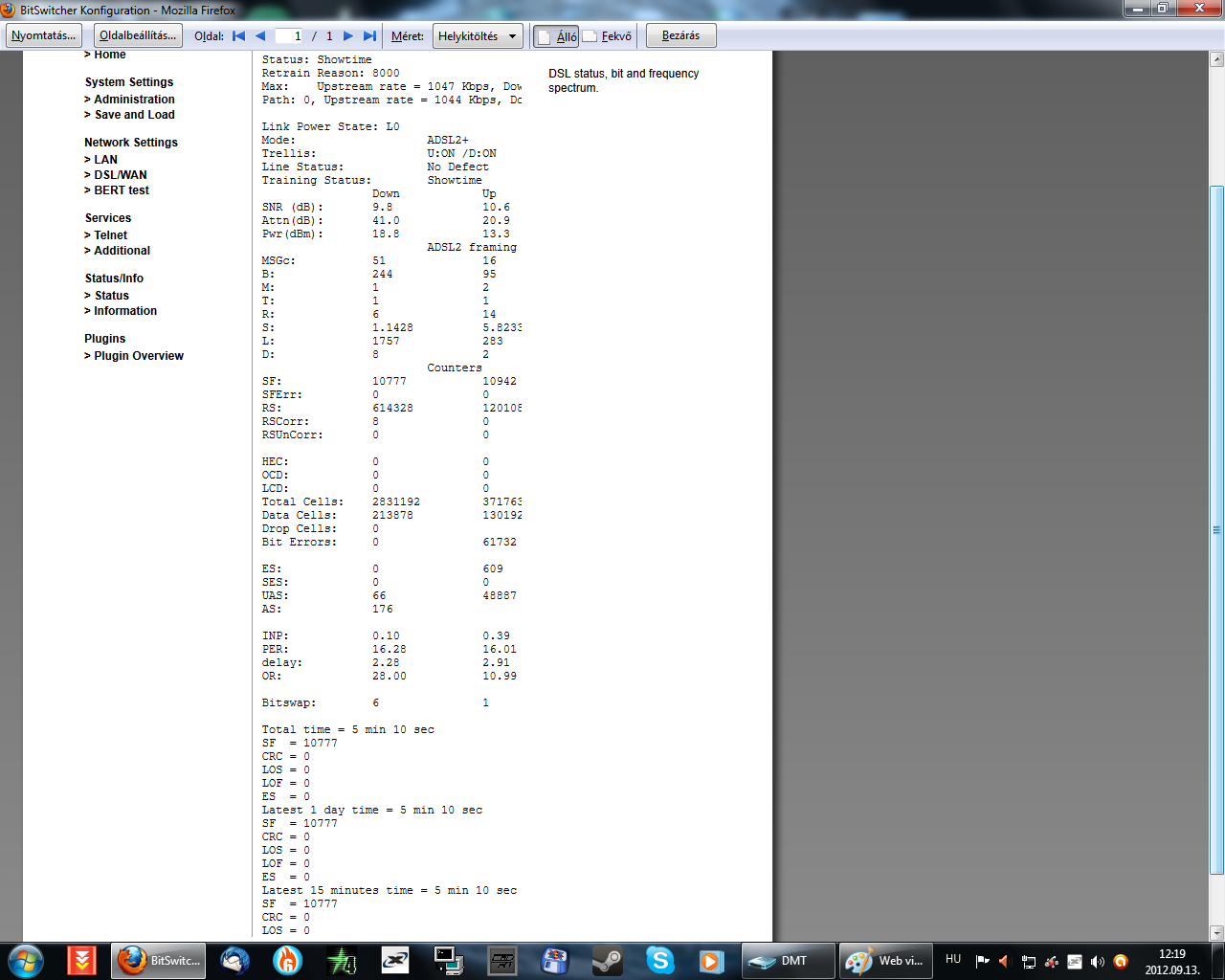Click the 'ADSL2 framing' section heading
Screen dimensions: 1225x980
point(472,247)
